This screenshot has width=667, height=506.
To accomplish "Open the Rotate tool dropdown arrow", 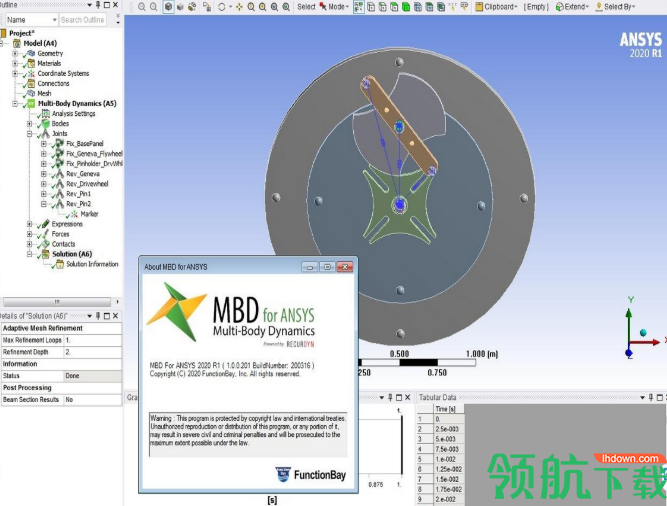I will [x=230, y=7].
